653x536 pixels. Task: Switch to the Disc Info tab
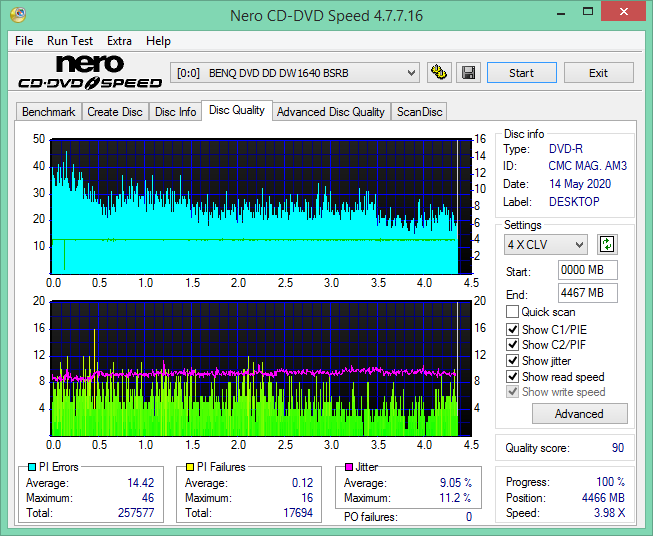[175, 112]
